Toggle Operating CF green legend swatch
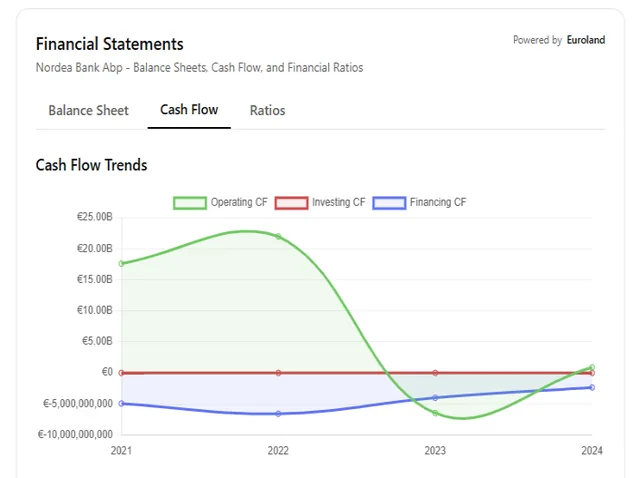 [190, 203]
